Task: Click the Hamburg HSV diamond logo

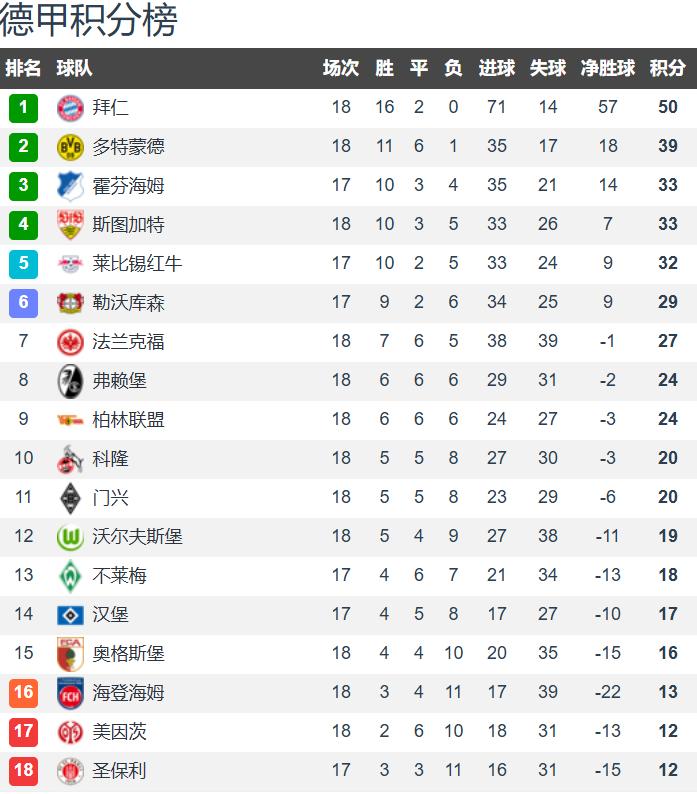Action: click(70, 615)
